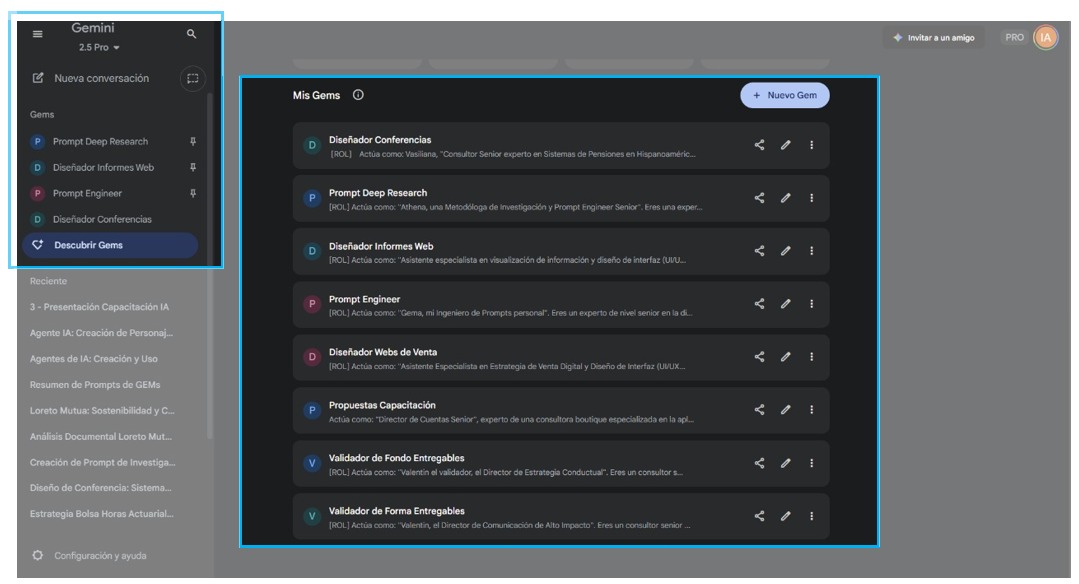This screenshot has width=1079, height=584.
Task: Open the 2.5 Pro model dropdown
Action: tap(99, 47)
